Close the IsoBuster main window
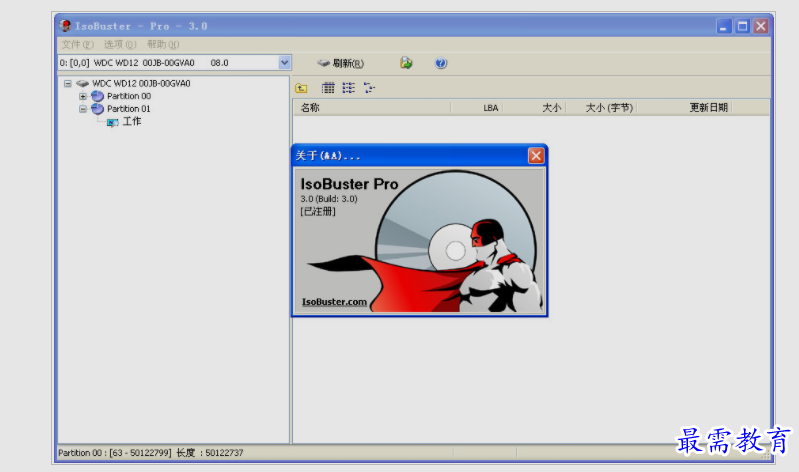This screenshot has height=472, width=799. point(761,26)
